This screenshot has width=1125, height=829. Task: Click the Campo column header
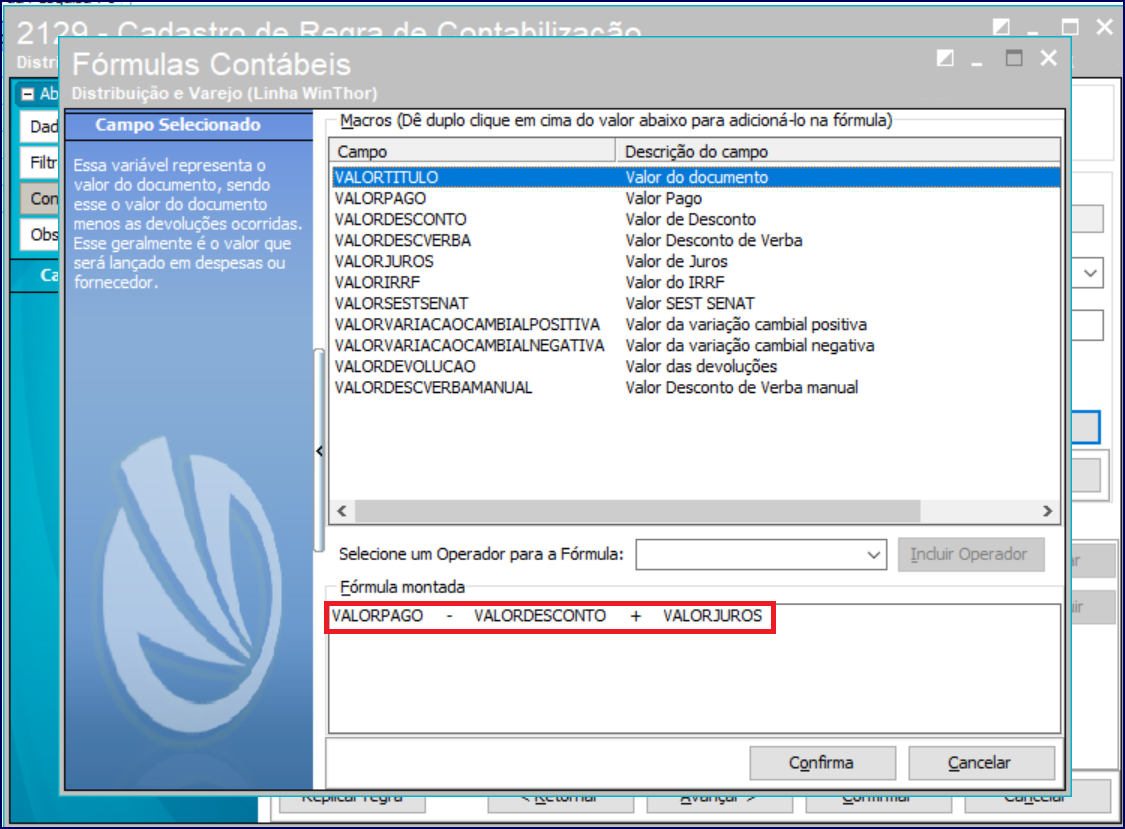coord(473,151)
